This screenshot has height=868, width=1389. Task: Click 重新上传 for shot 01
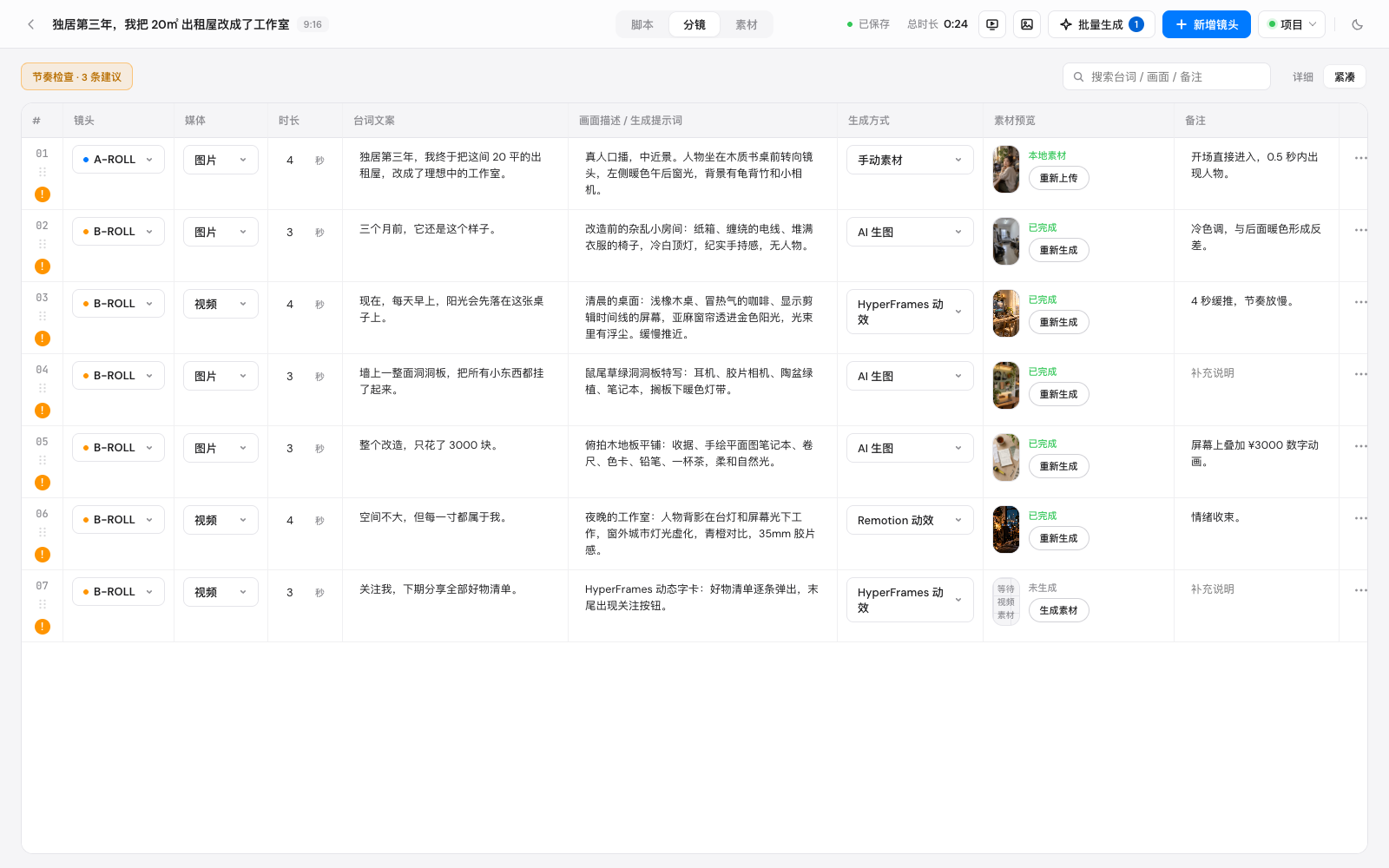pos(1058,178)
